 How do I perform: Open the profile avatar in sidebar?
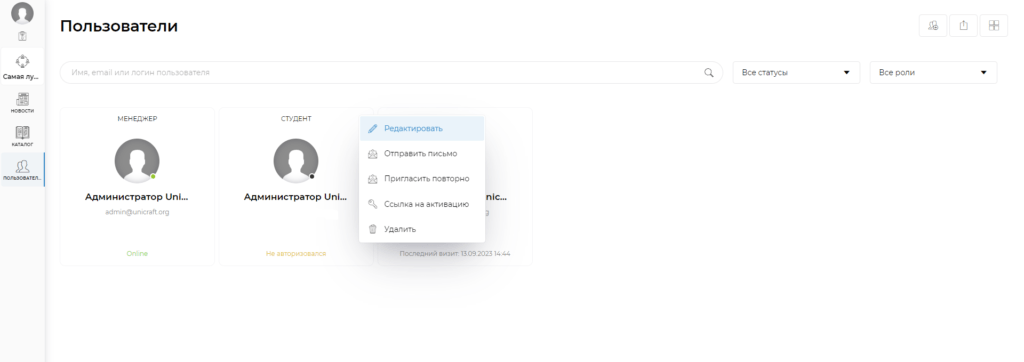click(x=22, y=13)
